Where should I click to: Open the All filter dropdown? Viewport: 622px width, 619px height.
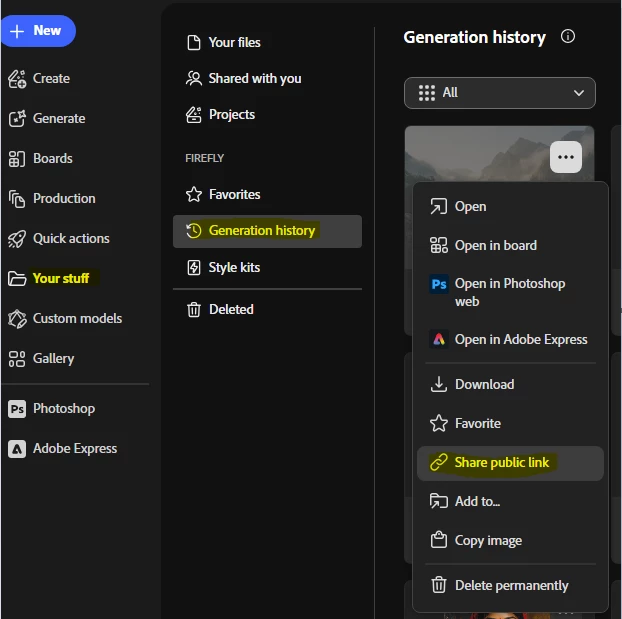pos(499,93)
